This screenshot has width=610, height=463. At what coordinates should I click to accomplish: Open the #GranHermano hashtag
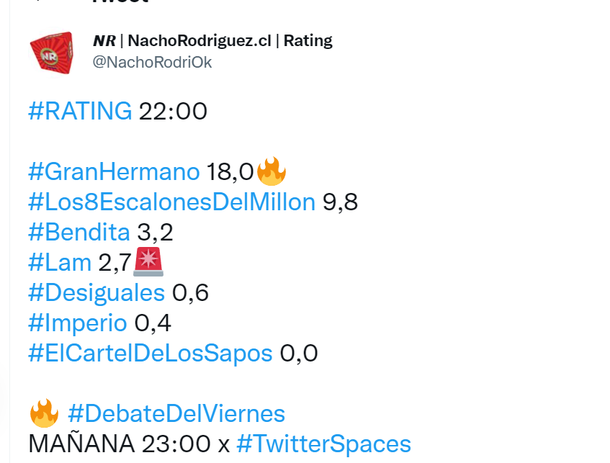[114, 173]
